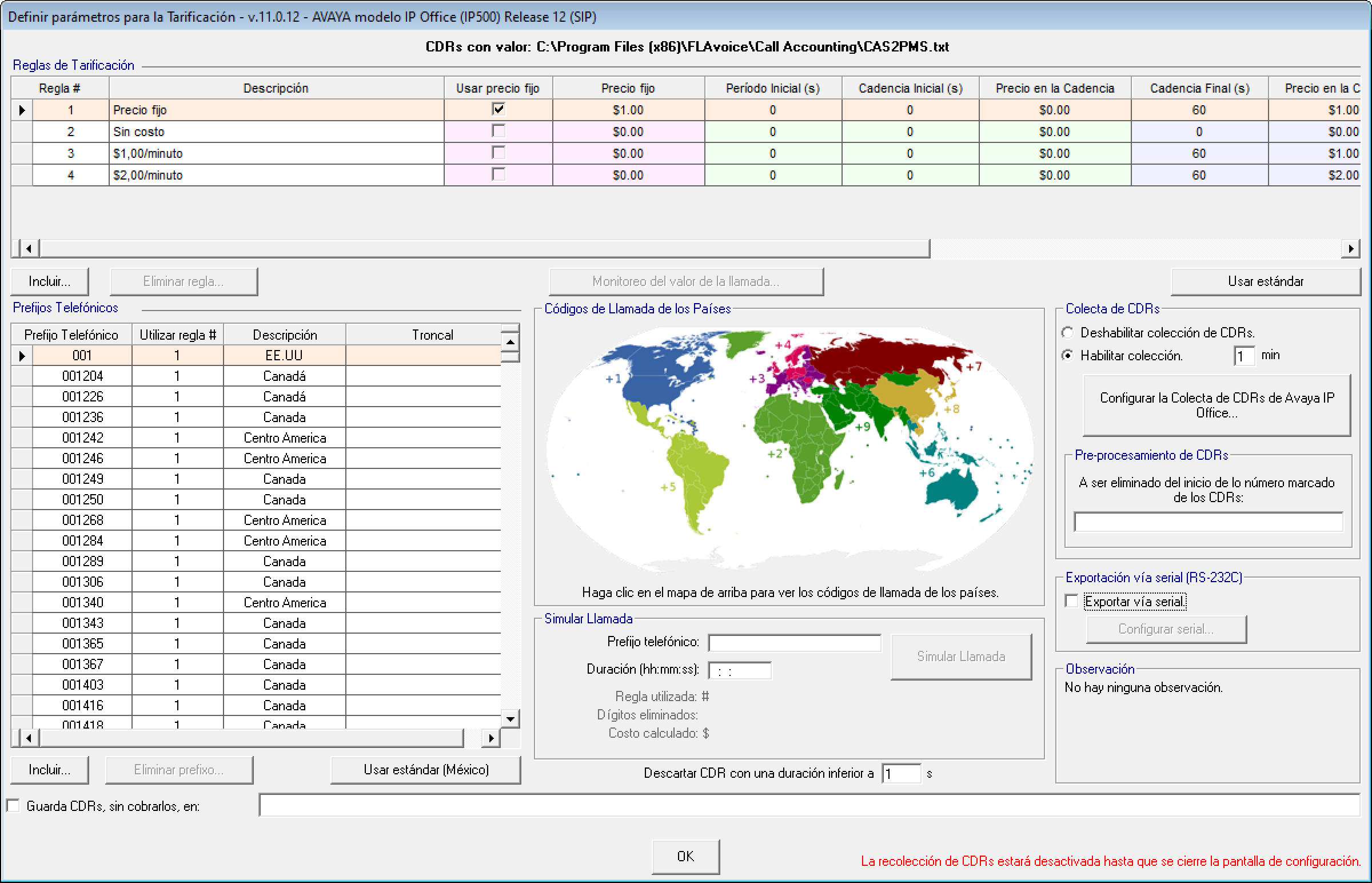Click the world map country codes
The image size is (1372, 883).
789,448
